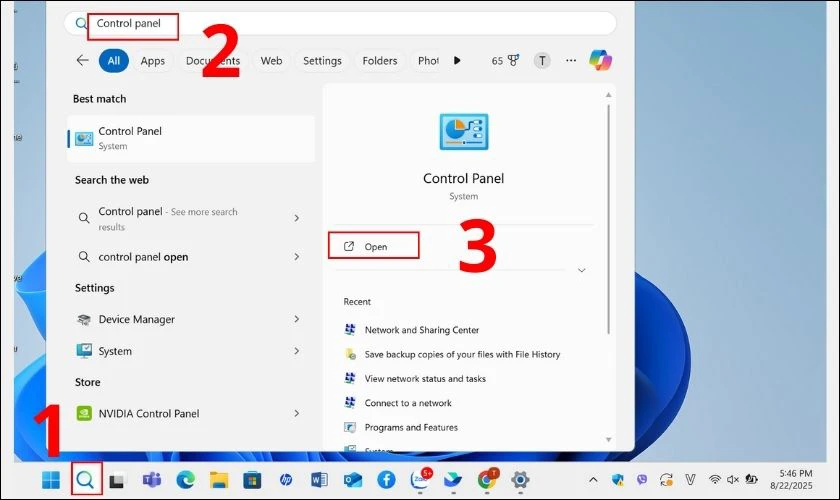Launch Facebook from the taskbar
The width and height of the screenshot is (840, 500).
pyautogui.click(x=386, y=480)
